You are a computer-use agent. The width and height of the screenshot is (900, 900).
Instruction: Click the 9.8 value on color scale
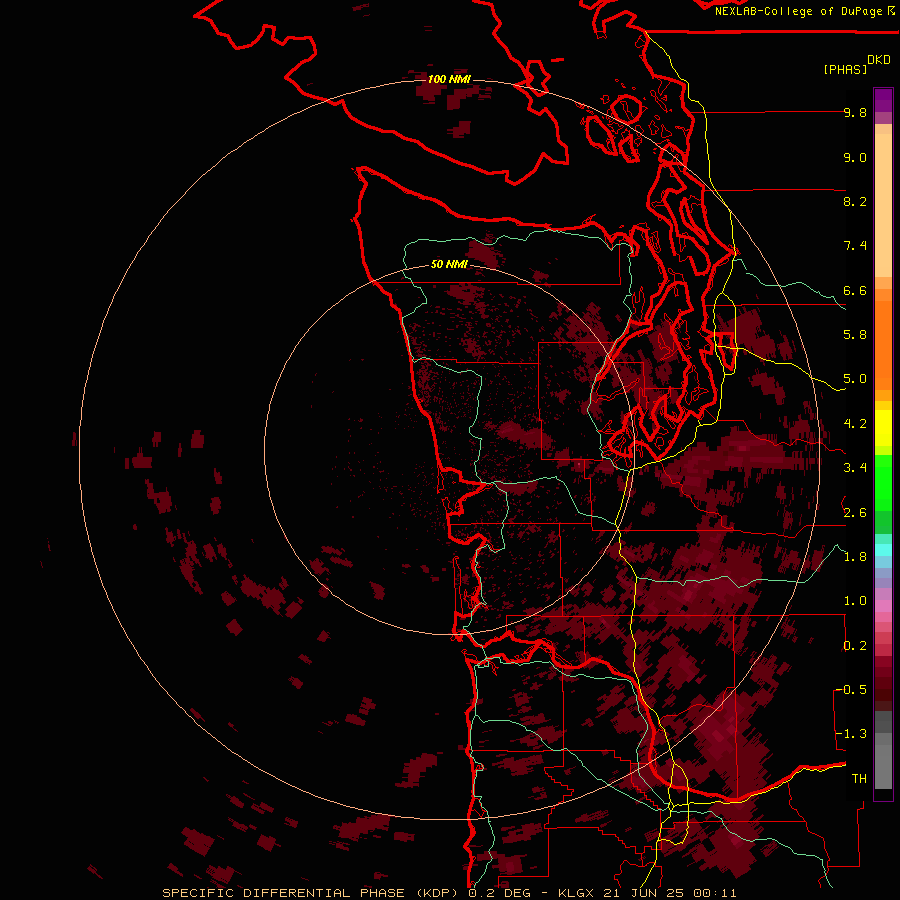coord(855,112)
